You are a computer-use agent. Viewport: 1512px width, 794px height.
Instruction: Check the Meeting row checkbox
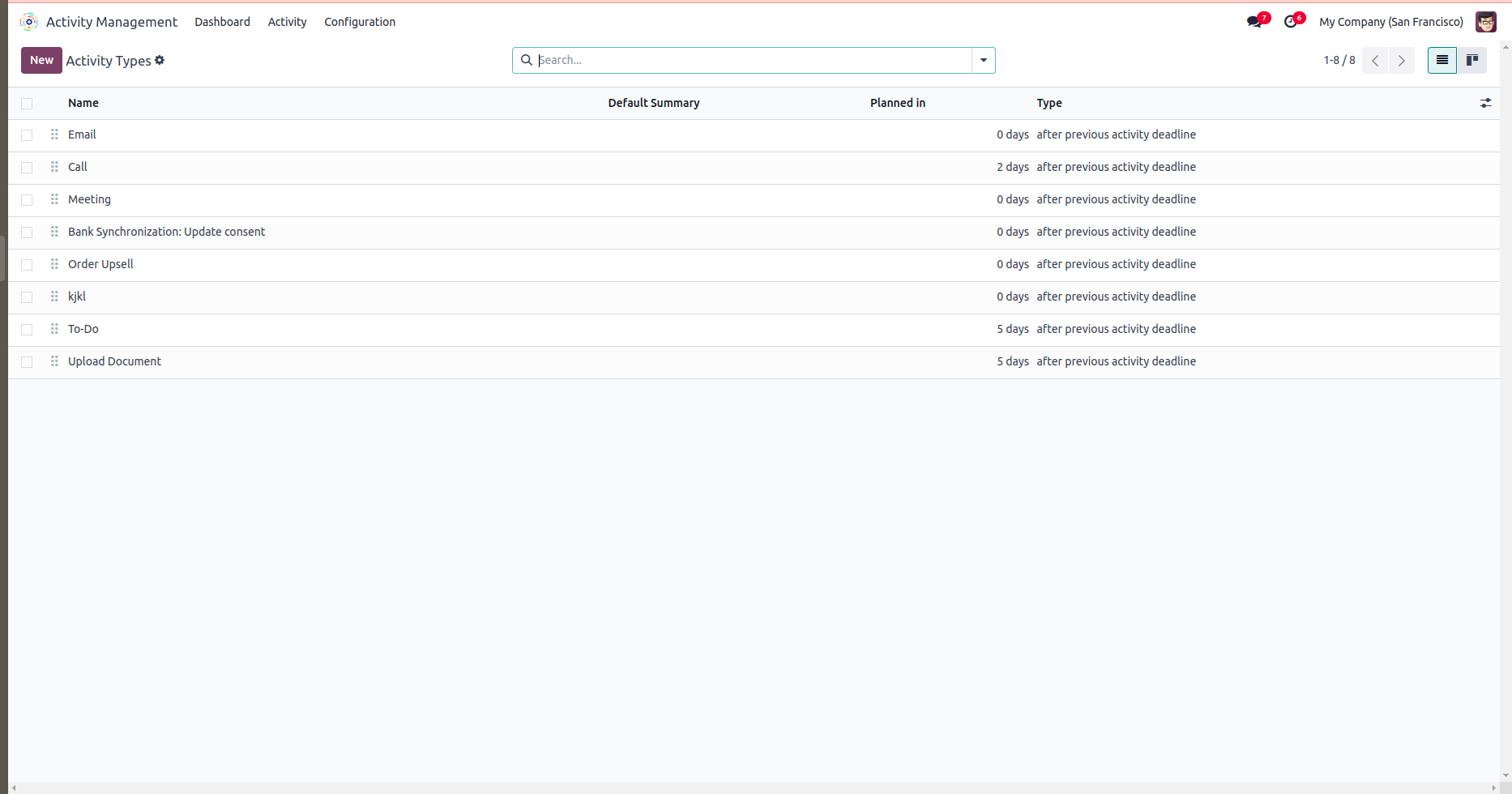(x=27, y=200)
